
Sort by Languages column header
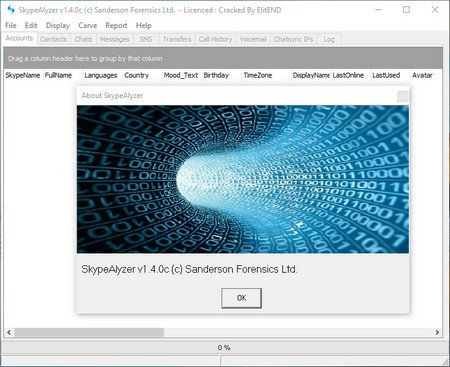[x=102, y=75]
